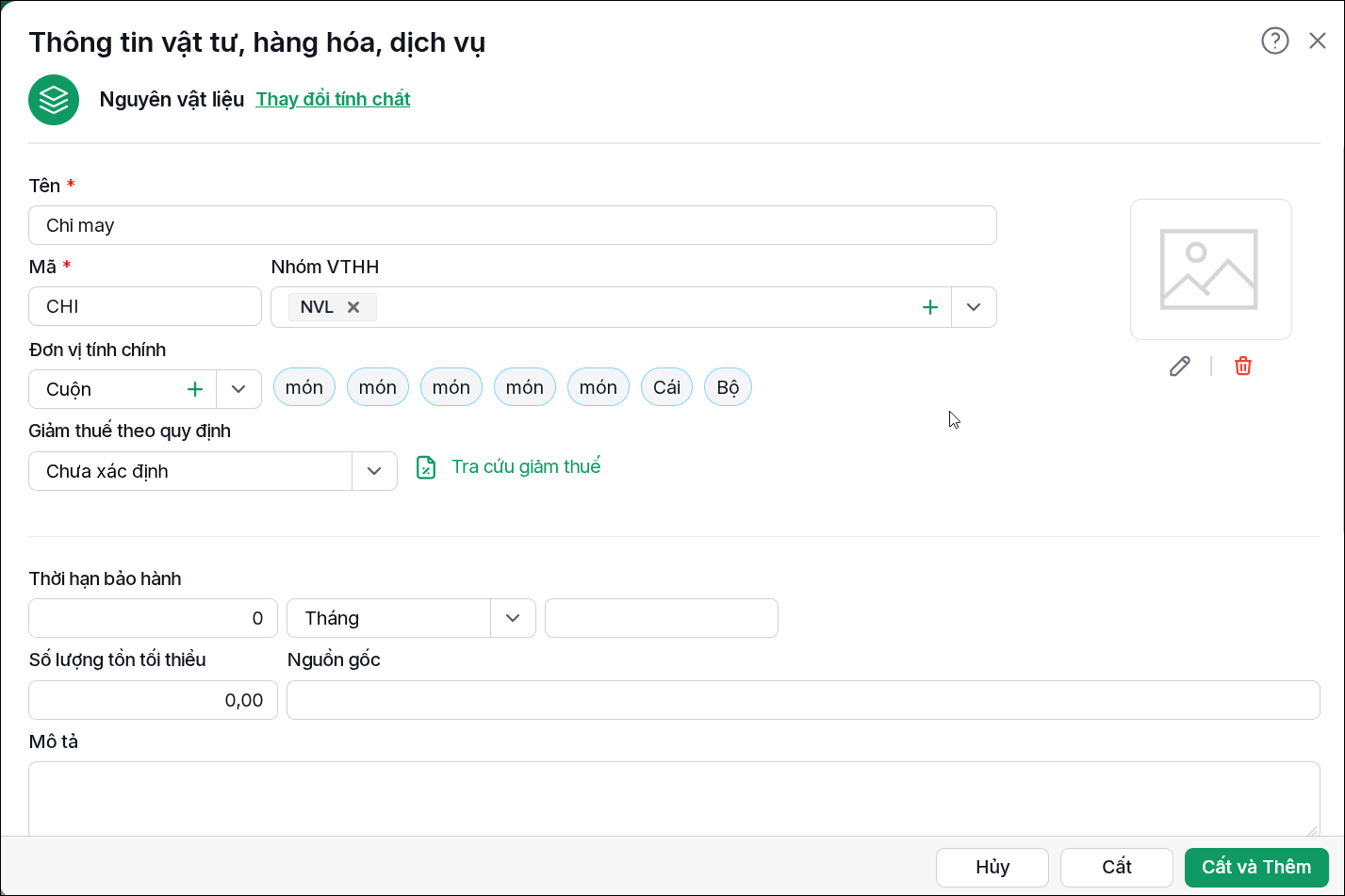Focus the Tên field containing Chỉ may
This screenshot has height=896, width=1345.
click(x=513, y=225)
